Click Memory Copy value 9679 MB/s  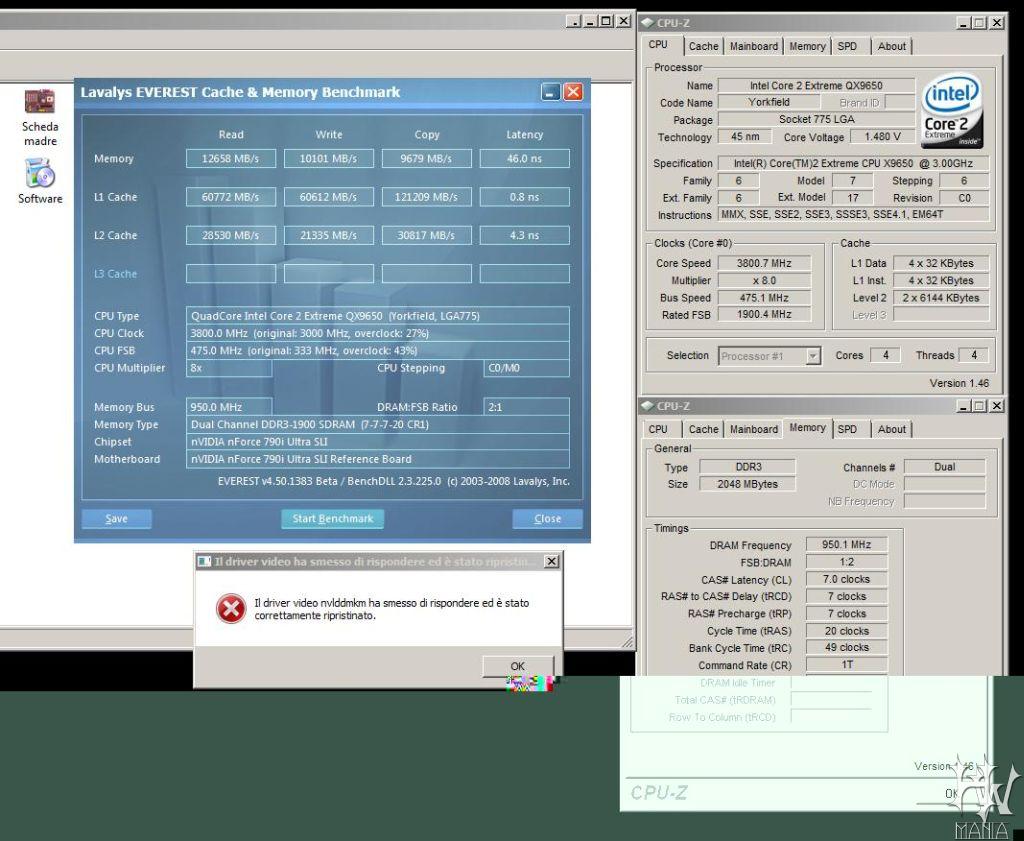[426, 159]
